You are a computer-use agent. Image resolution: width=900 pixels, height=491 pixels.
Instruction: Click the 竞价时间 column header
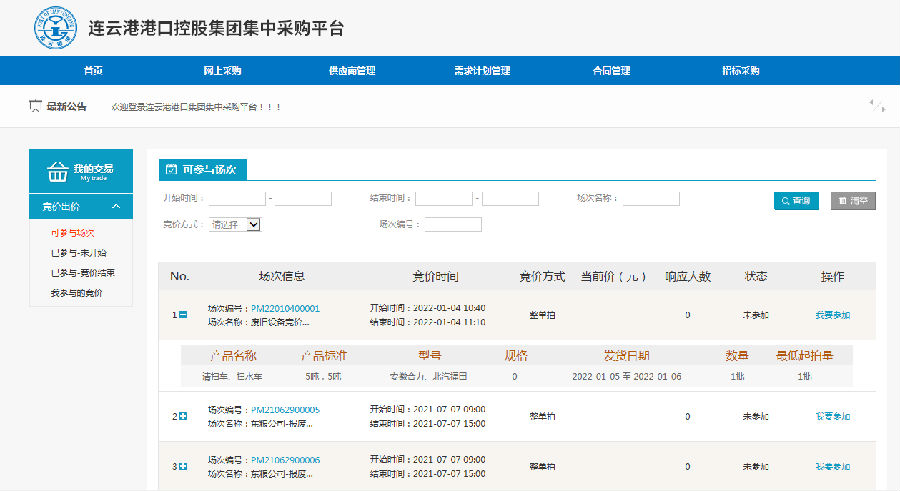(x=435, y=277)
